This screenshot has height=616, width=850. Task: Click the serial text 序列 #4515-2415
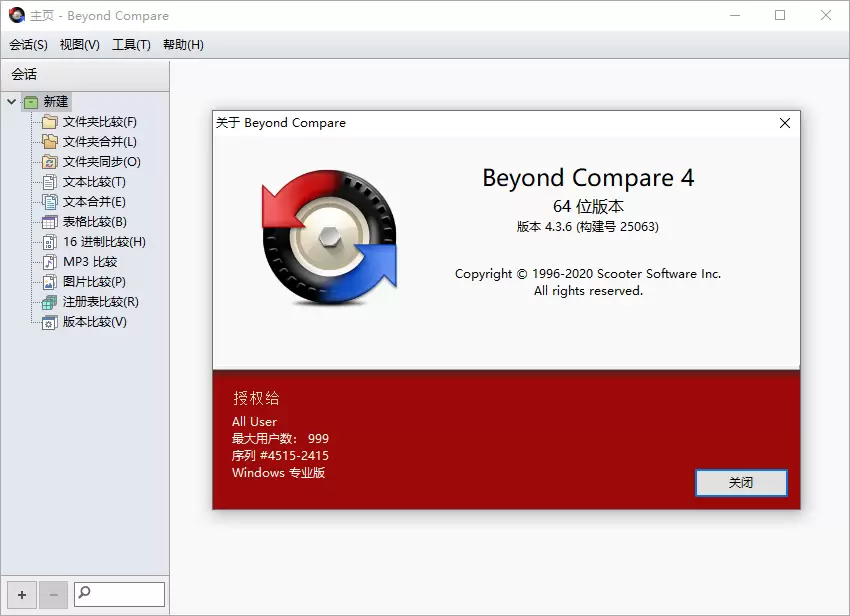click(280, 455)
